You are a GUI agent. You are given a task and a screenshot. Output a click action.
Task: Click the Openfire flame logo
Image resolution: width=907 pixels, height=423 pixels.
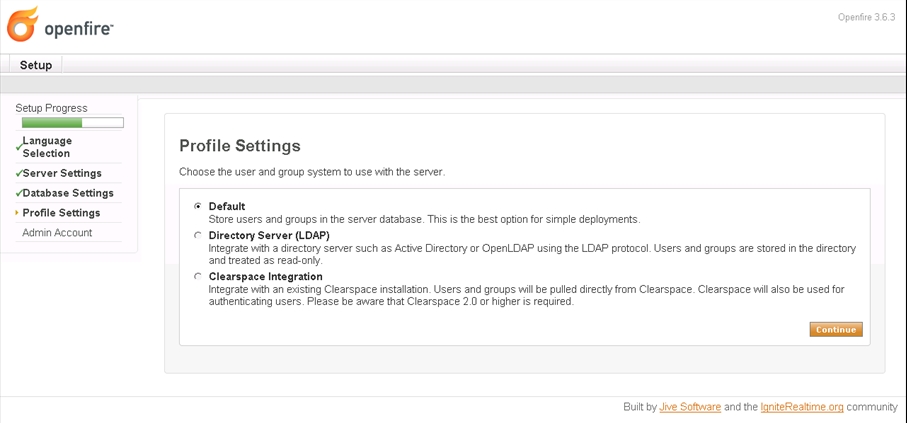[x=23, y=24]
